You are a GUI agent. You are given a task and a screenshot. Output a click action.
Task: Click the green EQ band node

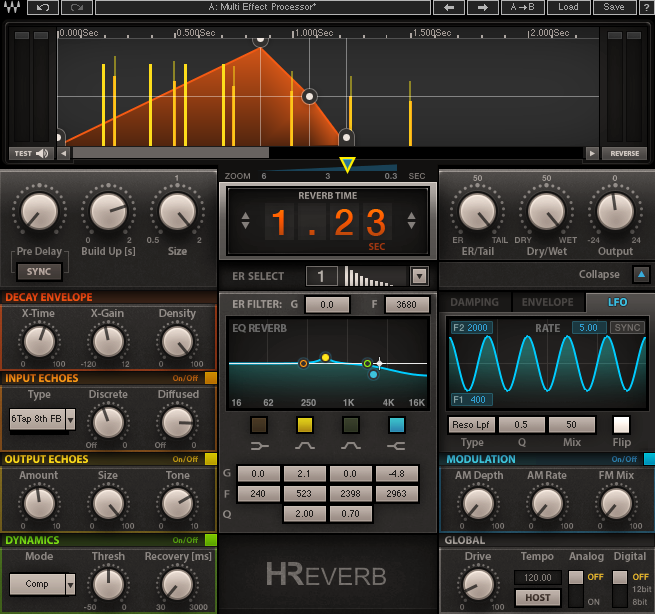tap(367, 363)
